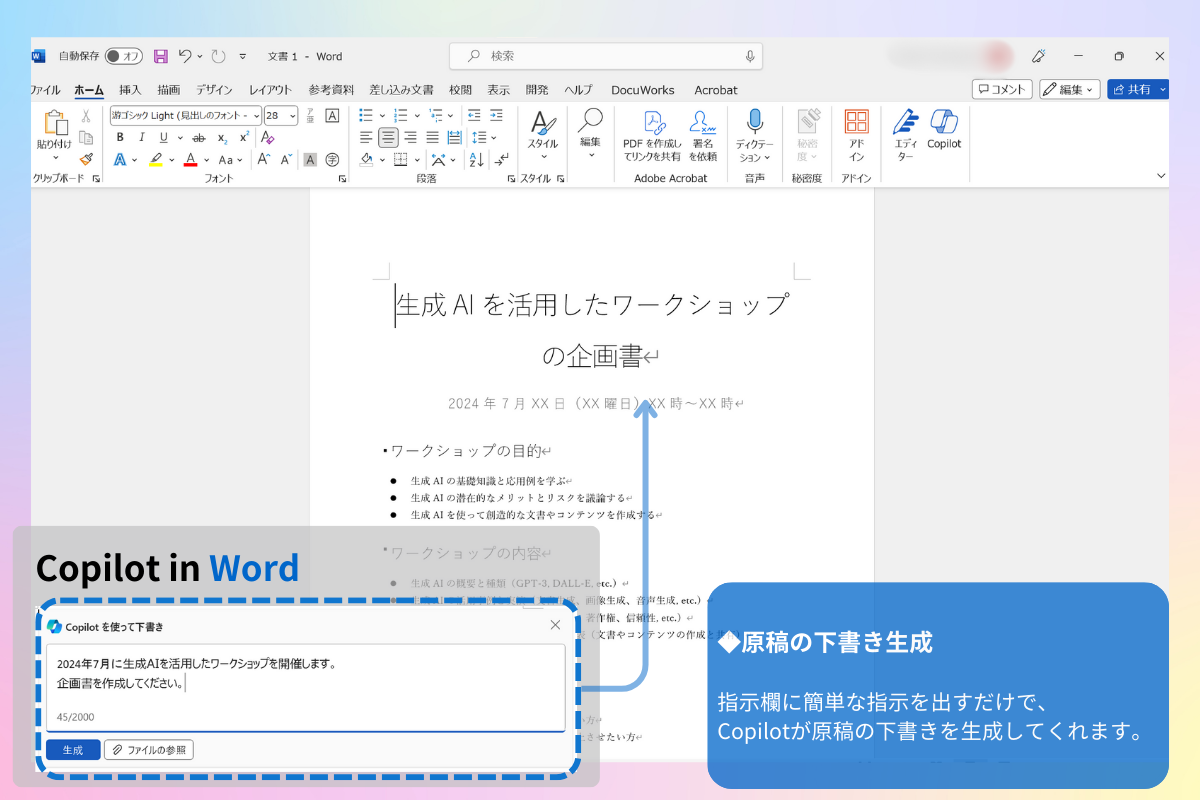The height and width of the screenshot is (800, 1200).
Task: Open the DocuWorks tab
Action: pyautogui.click(x=643, y=90)
